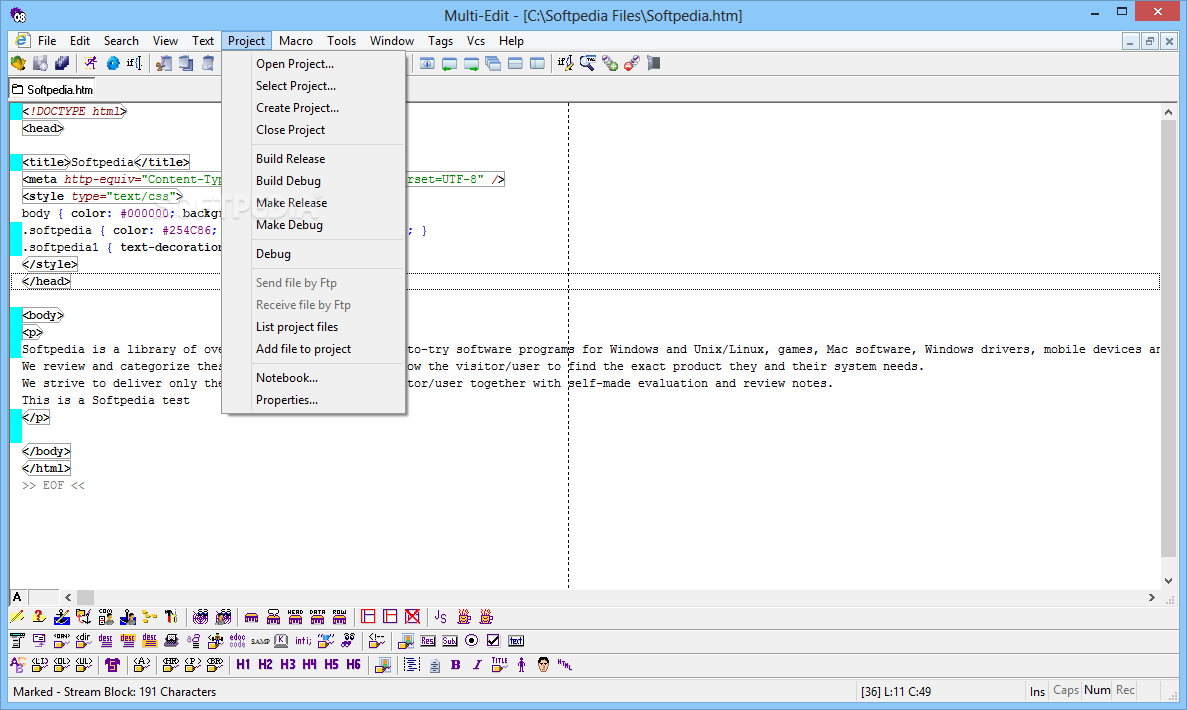Choose List project files
Viewport: 1187px width, 710px height.
[x=297, y=326]
